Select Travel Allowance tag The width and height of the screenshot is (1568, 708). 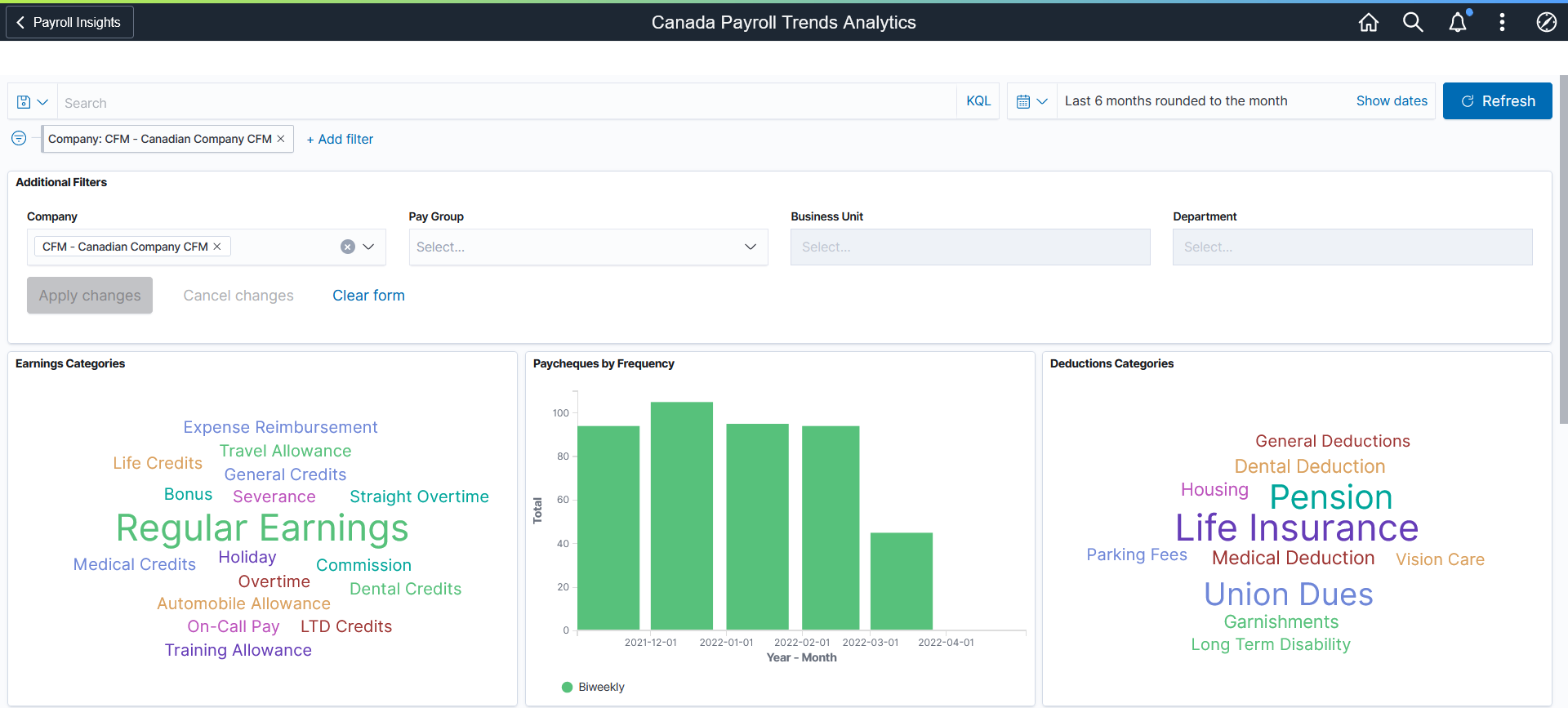point(285,451)
